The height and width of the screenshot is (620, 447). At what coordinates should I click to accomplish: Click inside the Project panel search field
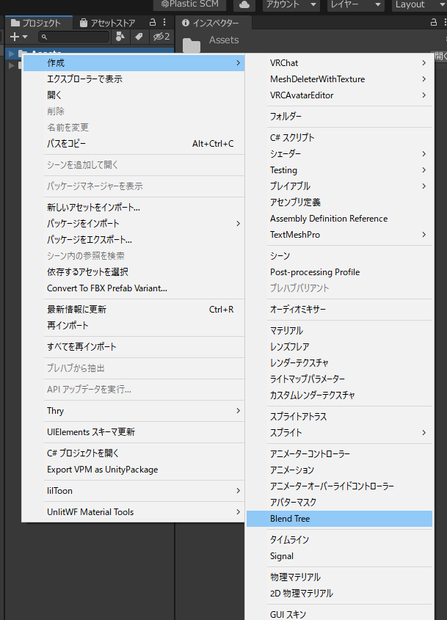click(x=74, y=37)
